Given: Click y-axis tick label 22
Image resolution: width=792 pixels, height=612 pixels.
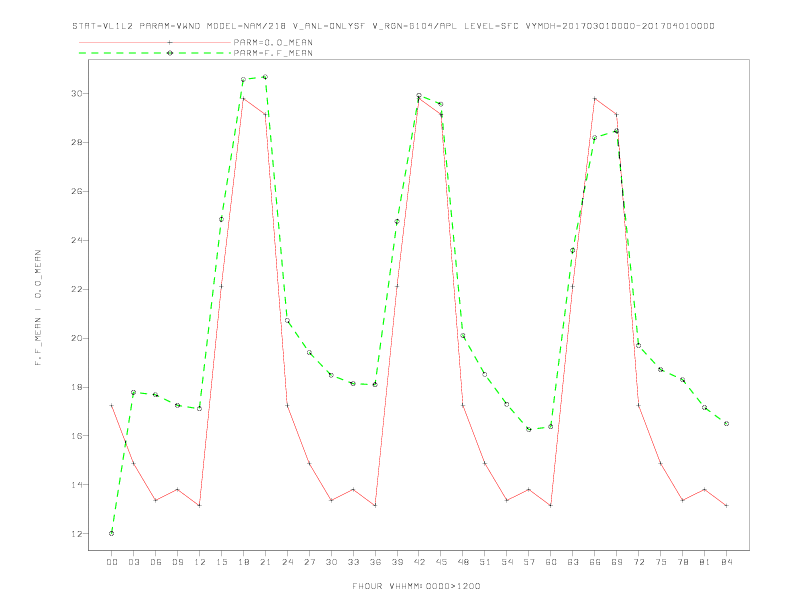Looking at the screenshot, I should pyautogui.click(x=76, y=289).
